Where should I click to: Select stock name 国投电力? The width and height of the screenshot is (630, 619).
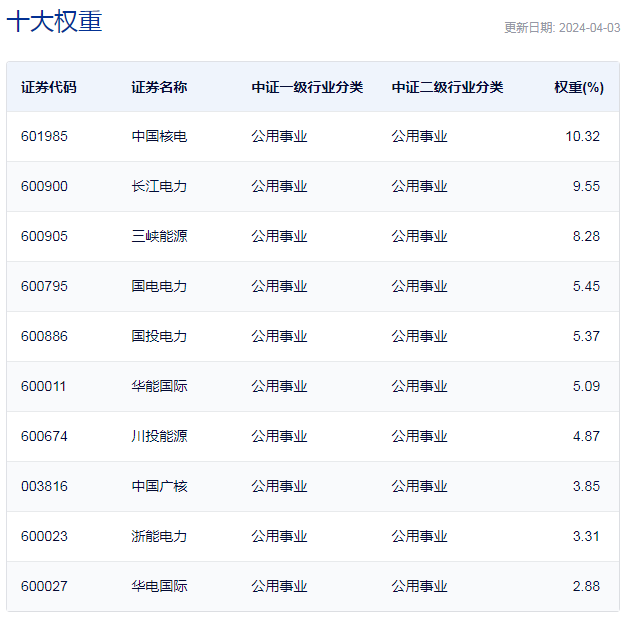159,336
